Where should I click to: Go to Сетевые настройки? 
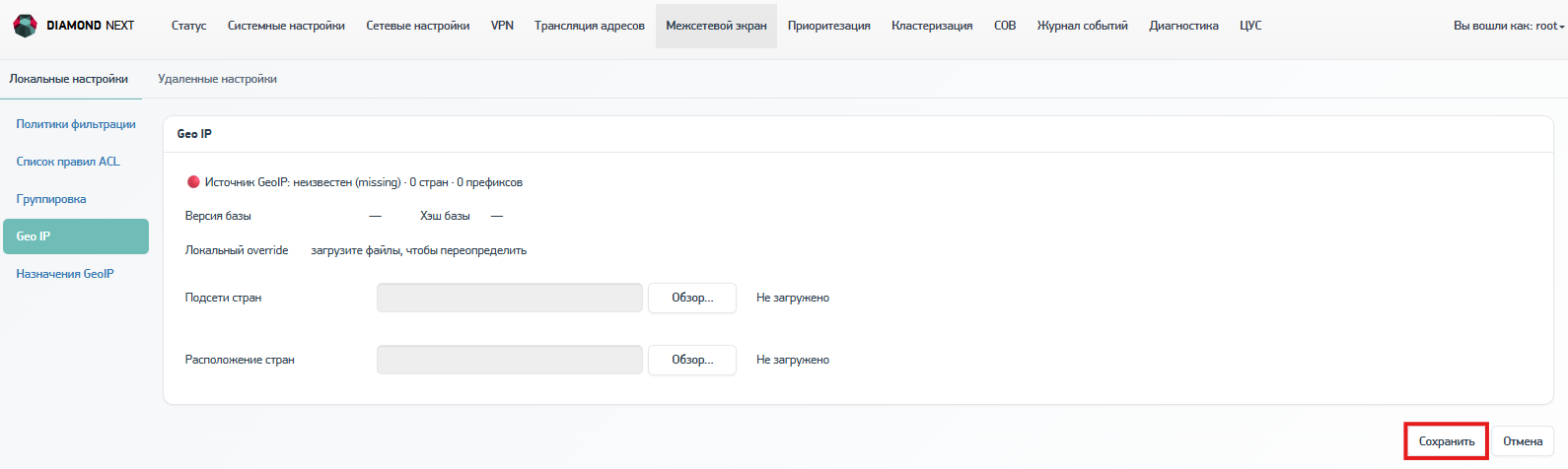tap(418, 26)
